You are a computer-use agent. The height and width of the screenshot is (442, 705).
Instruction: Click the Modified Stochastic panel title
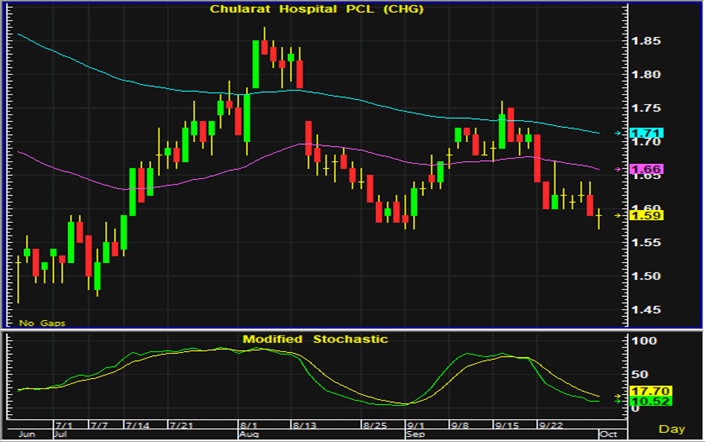pos(315,340)
